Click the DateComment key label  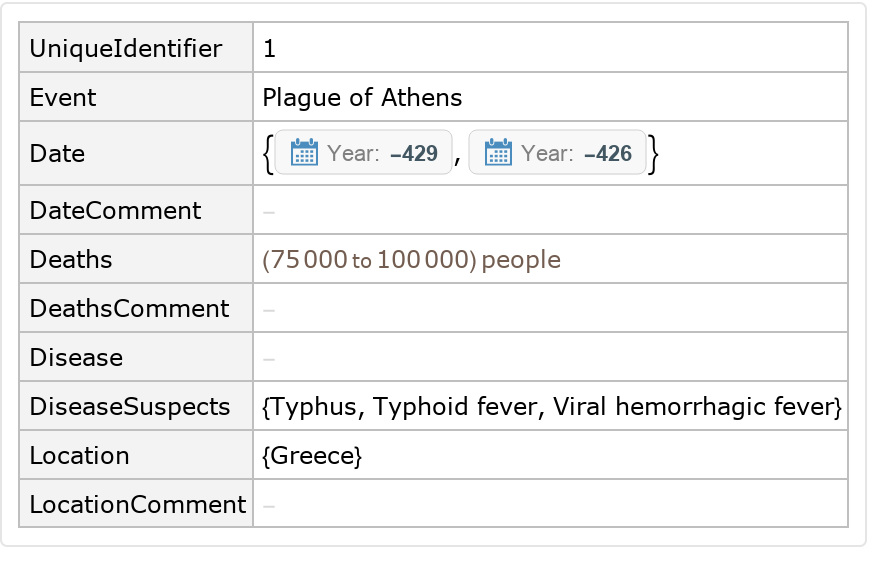(x=115, y=211)
